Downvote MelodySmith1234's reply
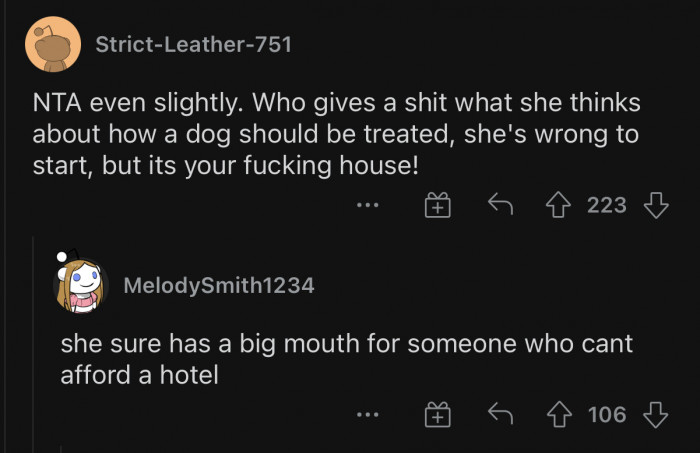700x453 pixels. coord(655,414)
